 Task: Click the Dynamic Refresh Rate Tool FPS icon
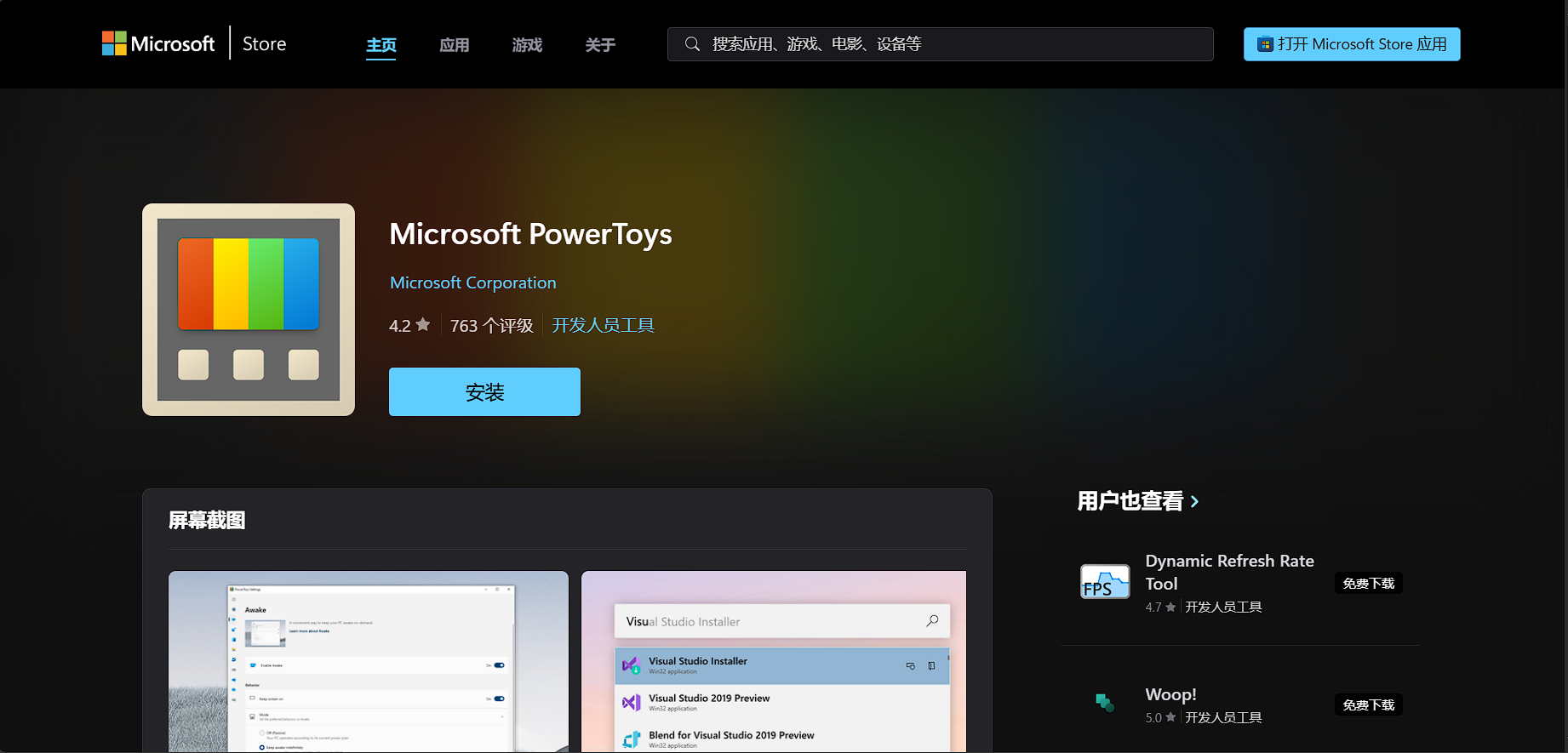pyautogui.click(x=1105, y=583)
